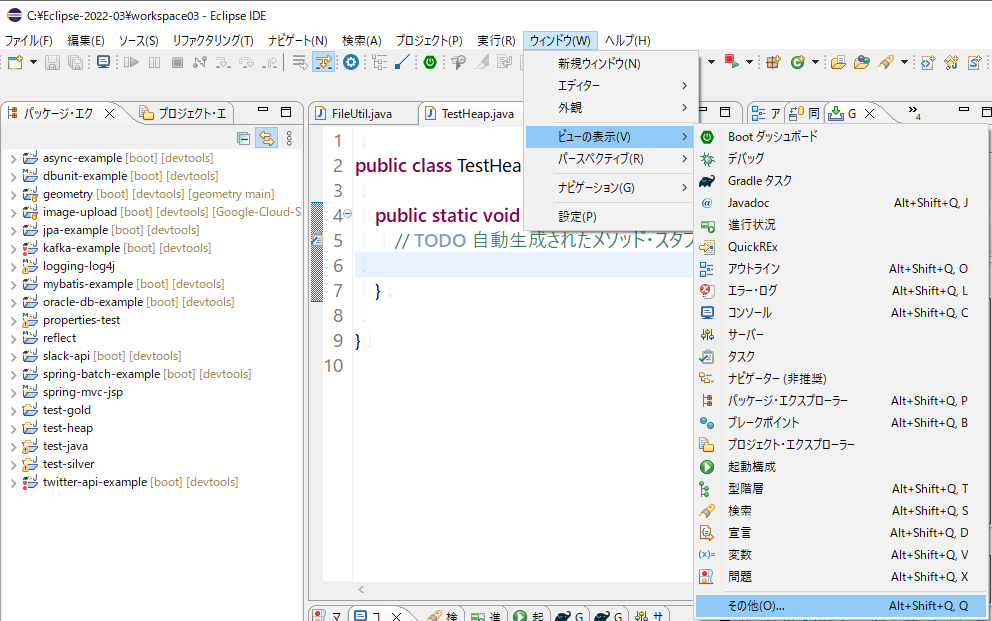Switch to FileUtil.java editor tab
The height and width of the screenshot is (621, 992).
(361, 114)
